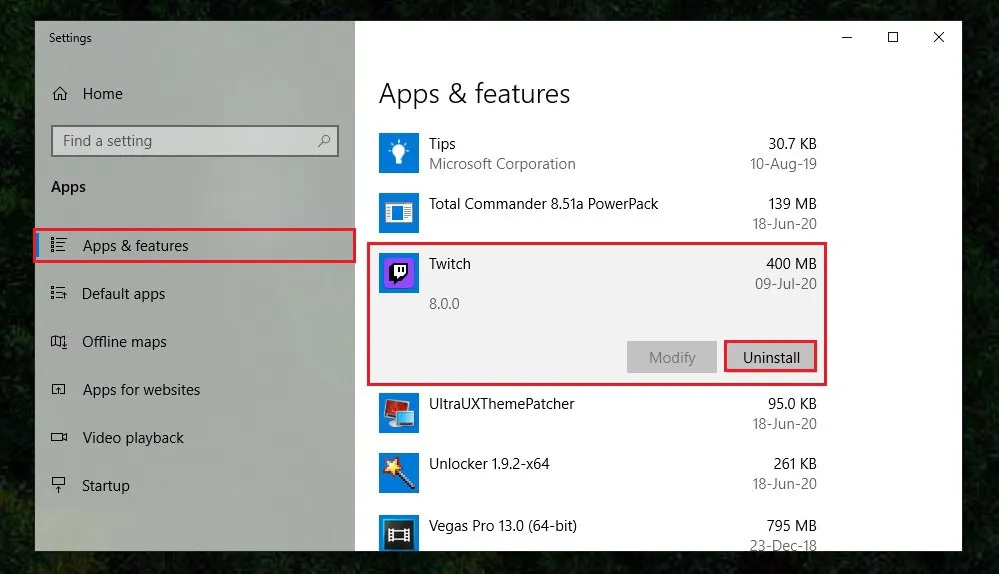
Task: Click UltraUXThemePatcher size 95.0 KB
Action: pos(792,404)
